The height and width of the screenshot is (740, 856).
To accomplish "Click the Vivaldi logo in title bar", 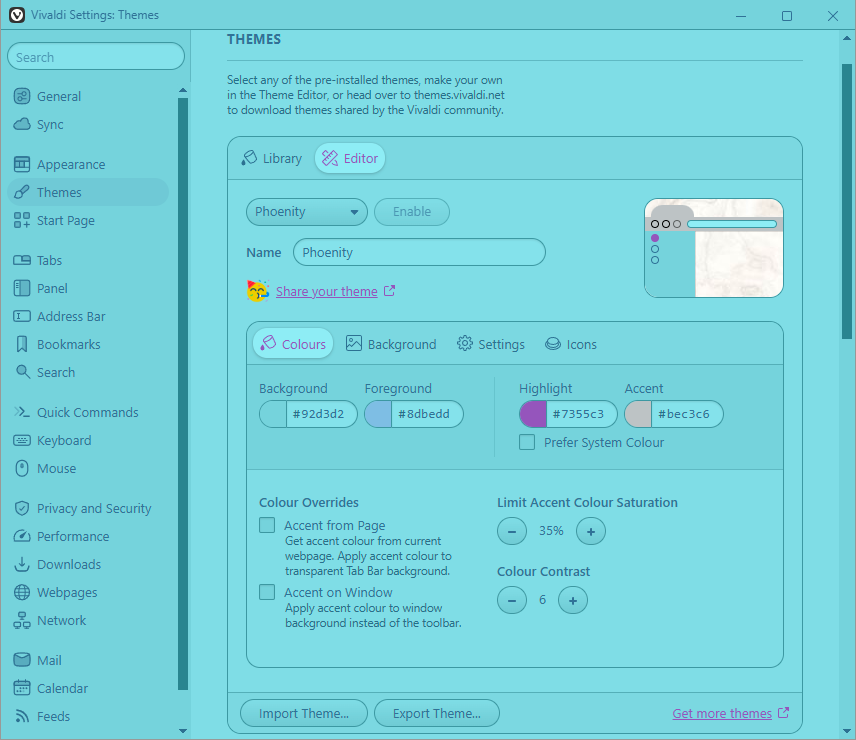I will pyautogui.click(x=17, y=15).
